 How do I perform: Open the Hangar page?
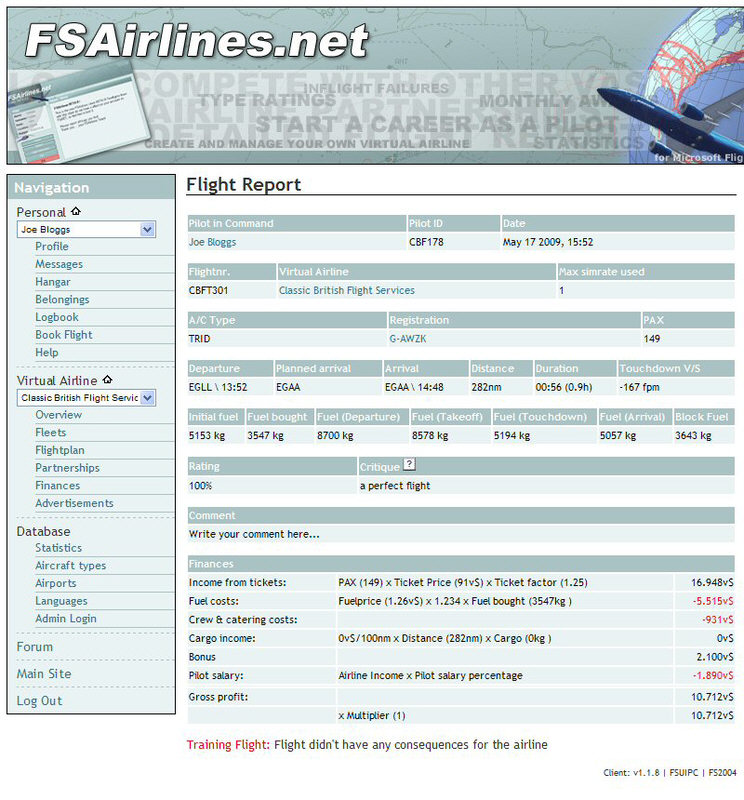click(53, 282)
